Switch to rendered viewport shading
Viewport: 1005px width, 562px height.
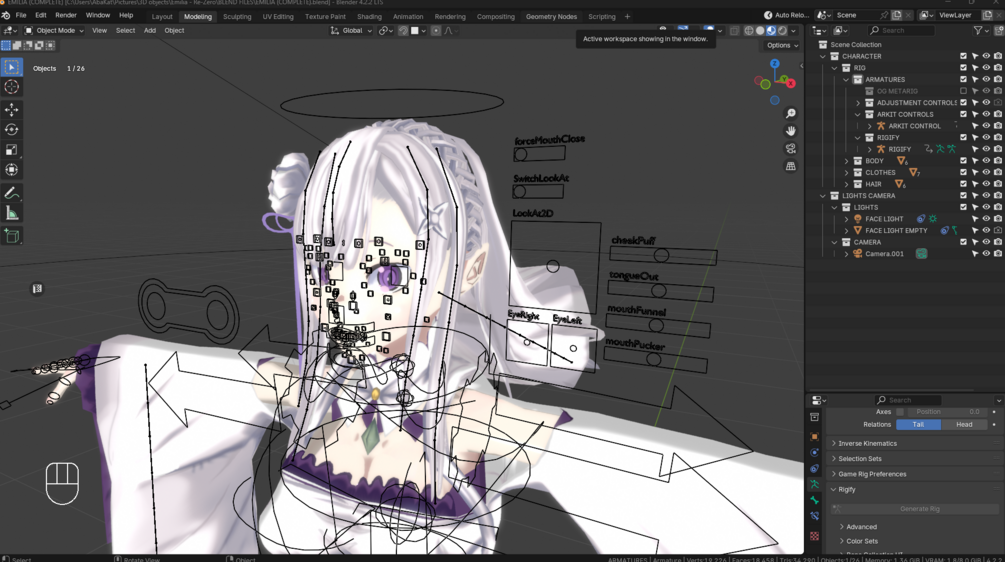782,30
